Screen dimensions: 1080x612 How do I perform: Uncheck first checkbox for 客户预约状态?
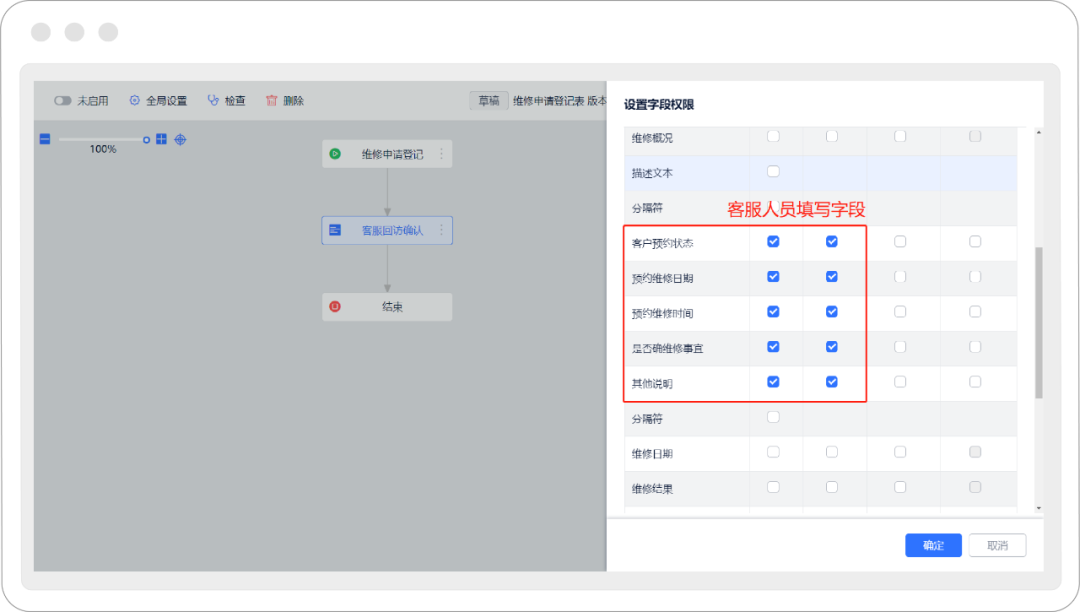[773, 241]
